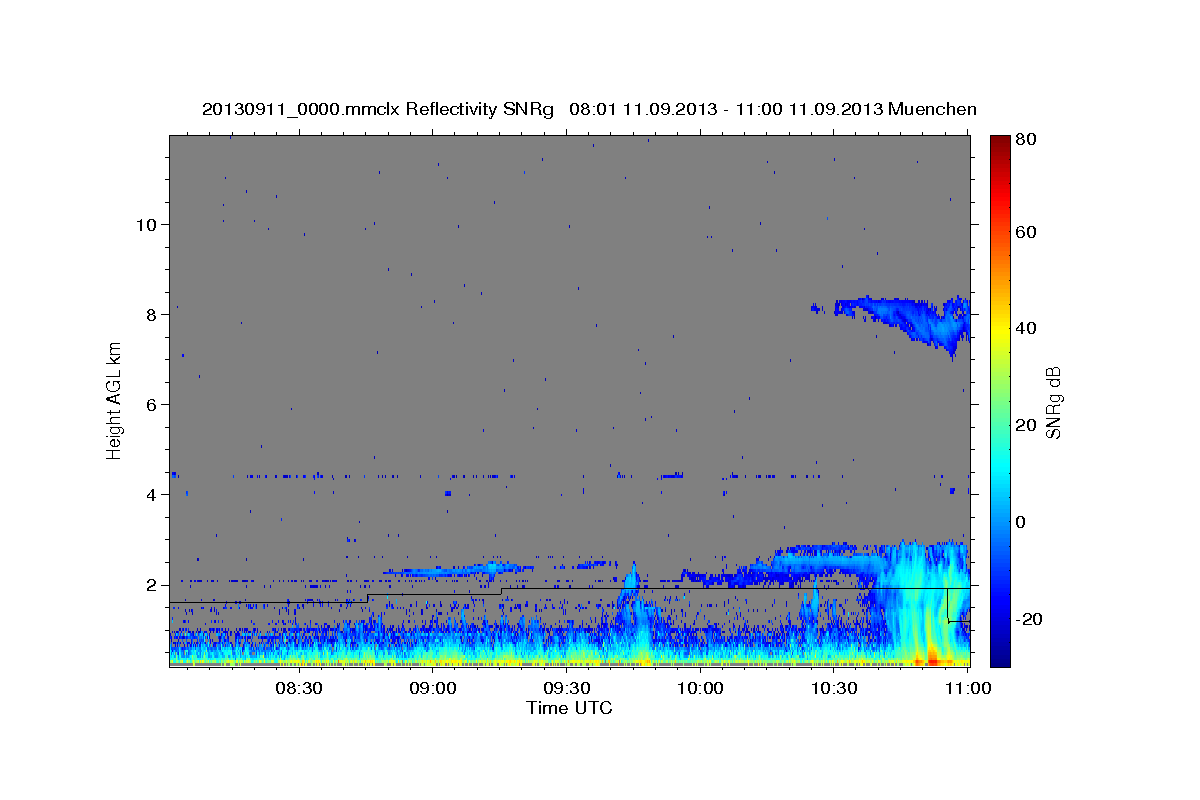
Task: Click the height axis value 2
Action: coord(152,584)
